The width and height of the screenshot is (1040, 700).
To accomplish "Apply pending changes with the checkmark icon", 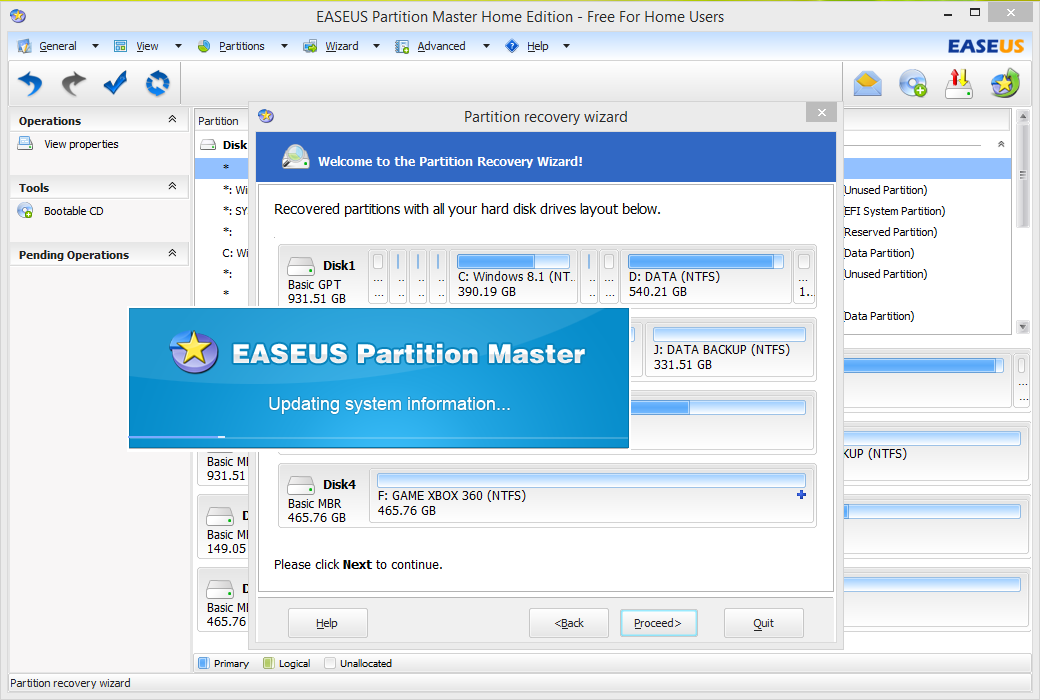I will pyautogui.click(x=115, y=84).
